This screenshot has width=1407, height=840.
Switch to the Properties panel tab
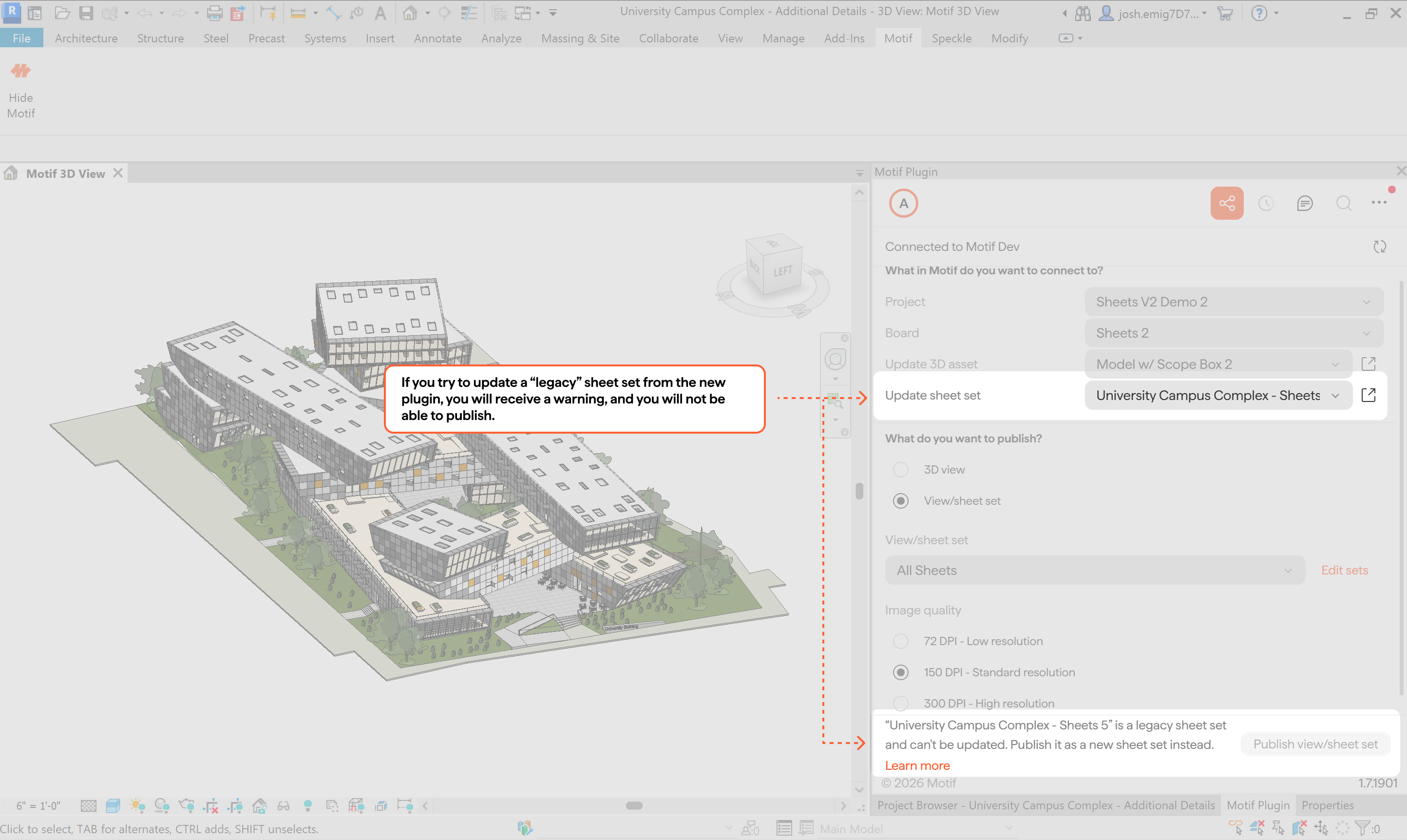click(1327, 805)
